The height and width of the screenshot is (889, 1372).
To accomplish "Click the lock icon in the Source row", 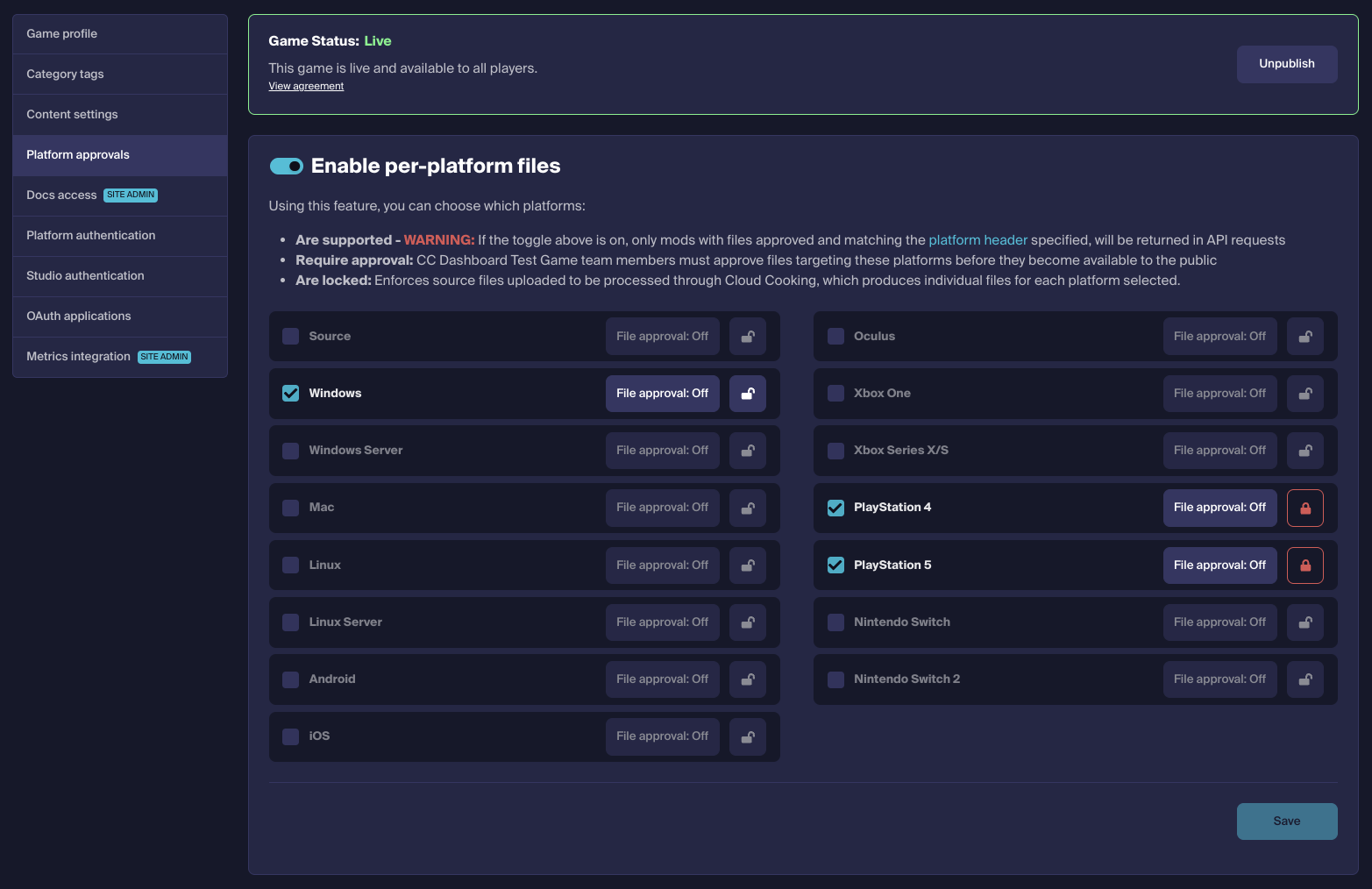I will coord(748,337).
